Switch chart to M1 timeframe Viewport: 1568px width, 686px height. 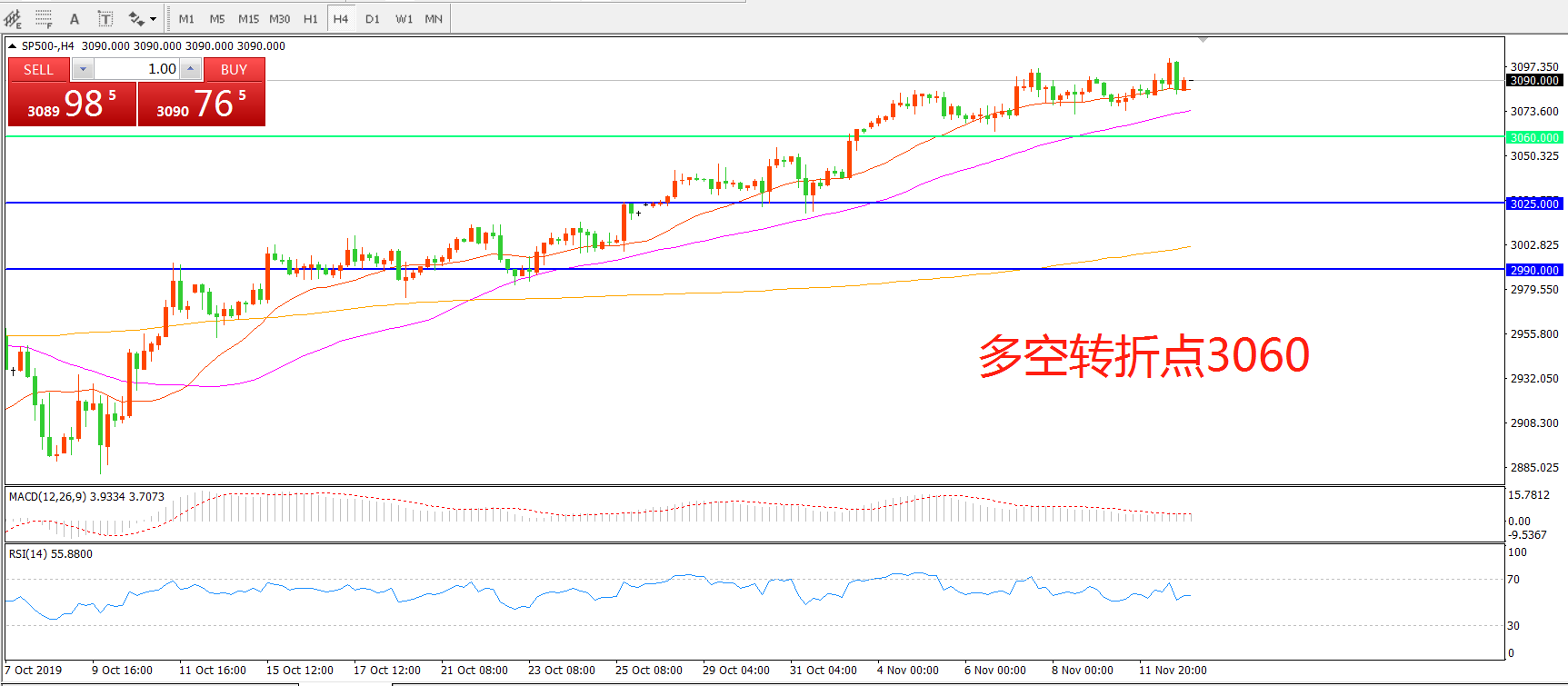[x=186, y=19]
